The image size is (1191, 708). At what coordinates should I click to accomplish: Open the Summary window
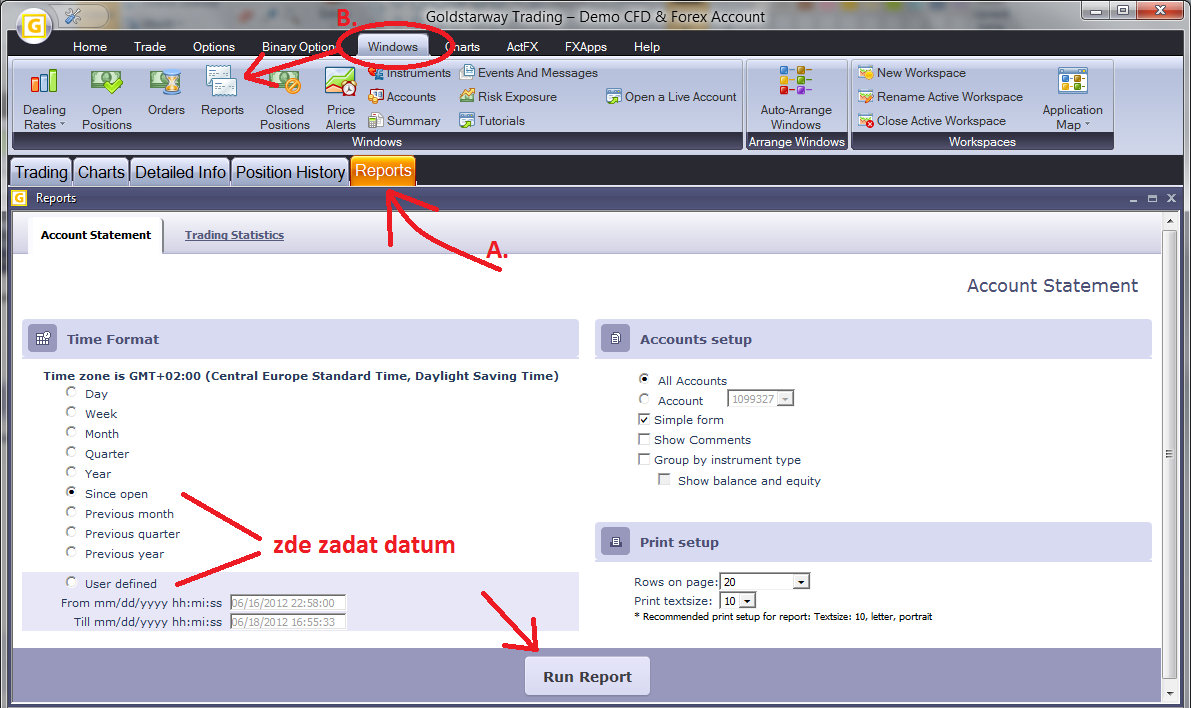click(404, 120)
